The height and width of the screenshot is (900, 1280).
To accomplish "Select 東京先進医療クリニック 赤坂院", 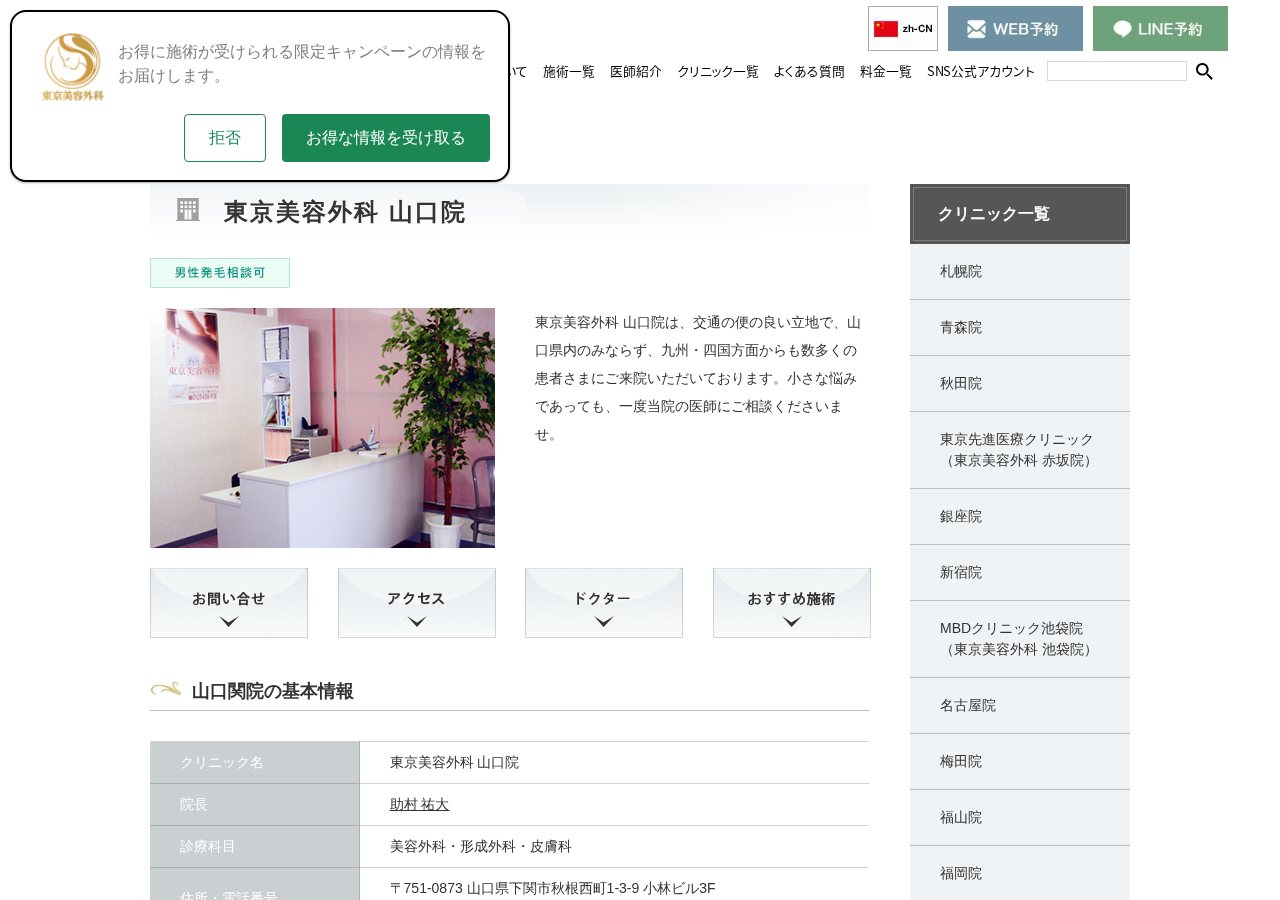I will (1020, 450).
